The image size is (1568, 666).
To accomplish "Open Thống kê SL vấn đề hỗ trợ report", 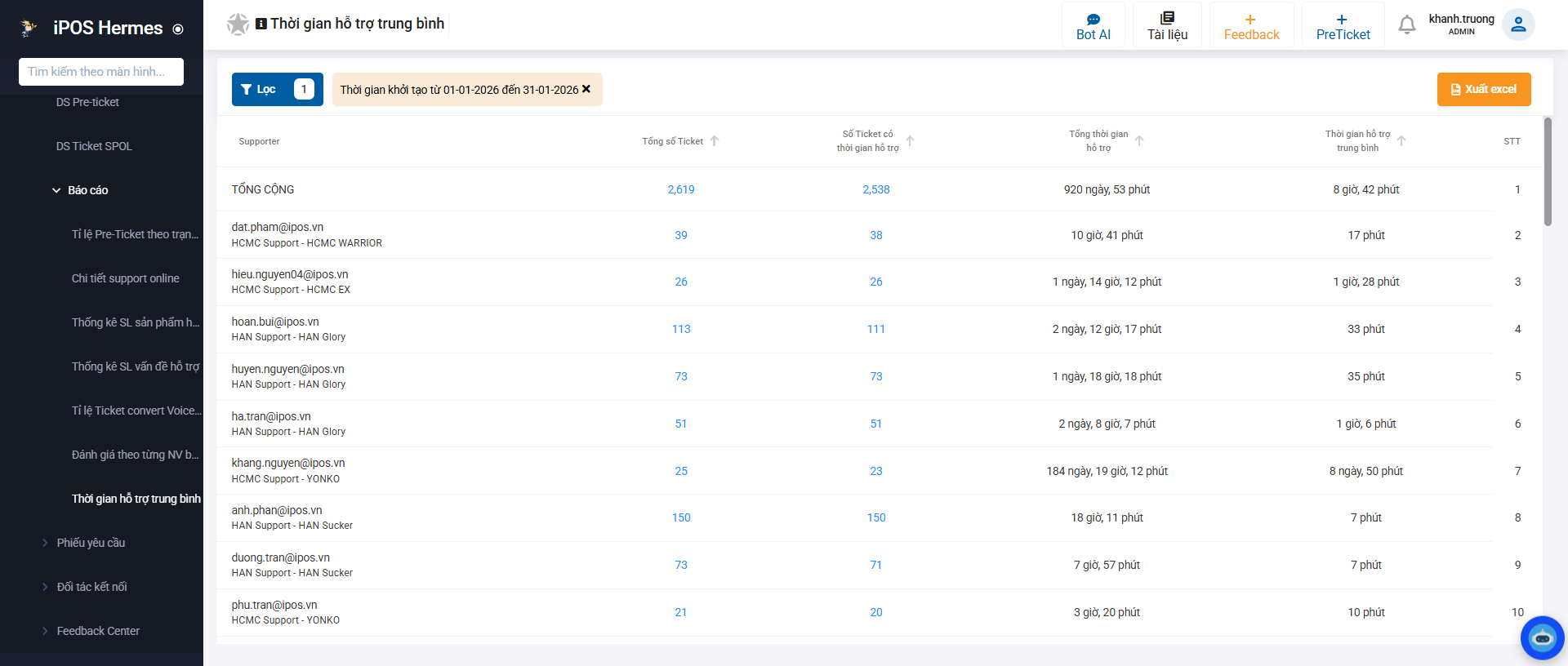I will point(135,366).
